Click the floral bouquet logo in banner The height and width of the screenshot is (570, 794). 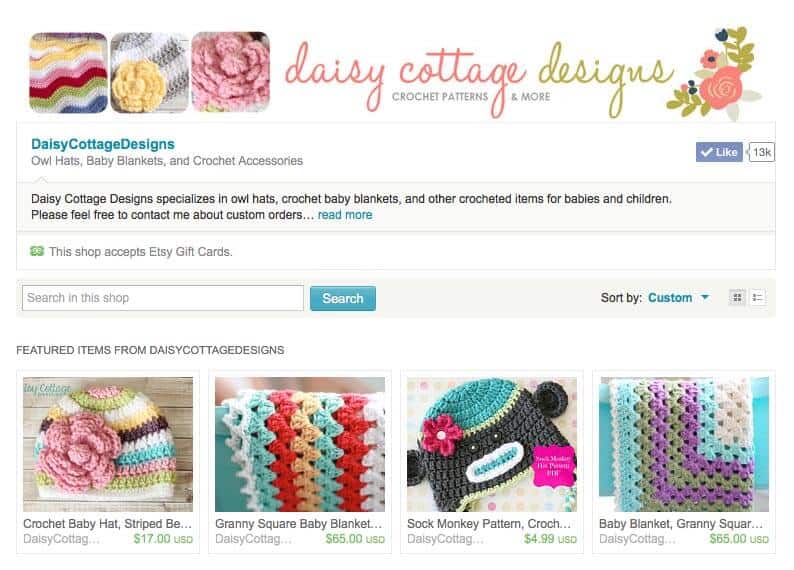[714, 73]
